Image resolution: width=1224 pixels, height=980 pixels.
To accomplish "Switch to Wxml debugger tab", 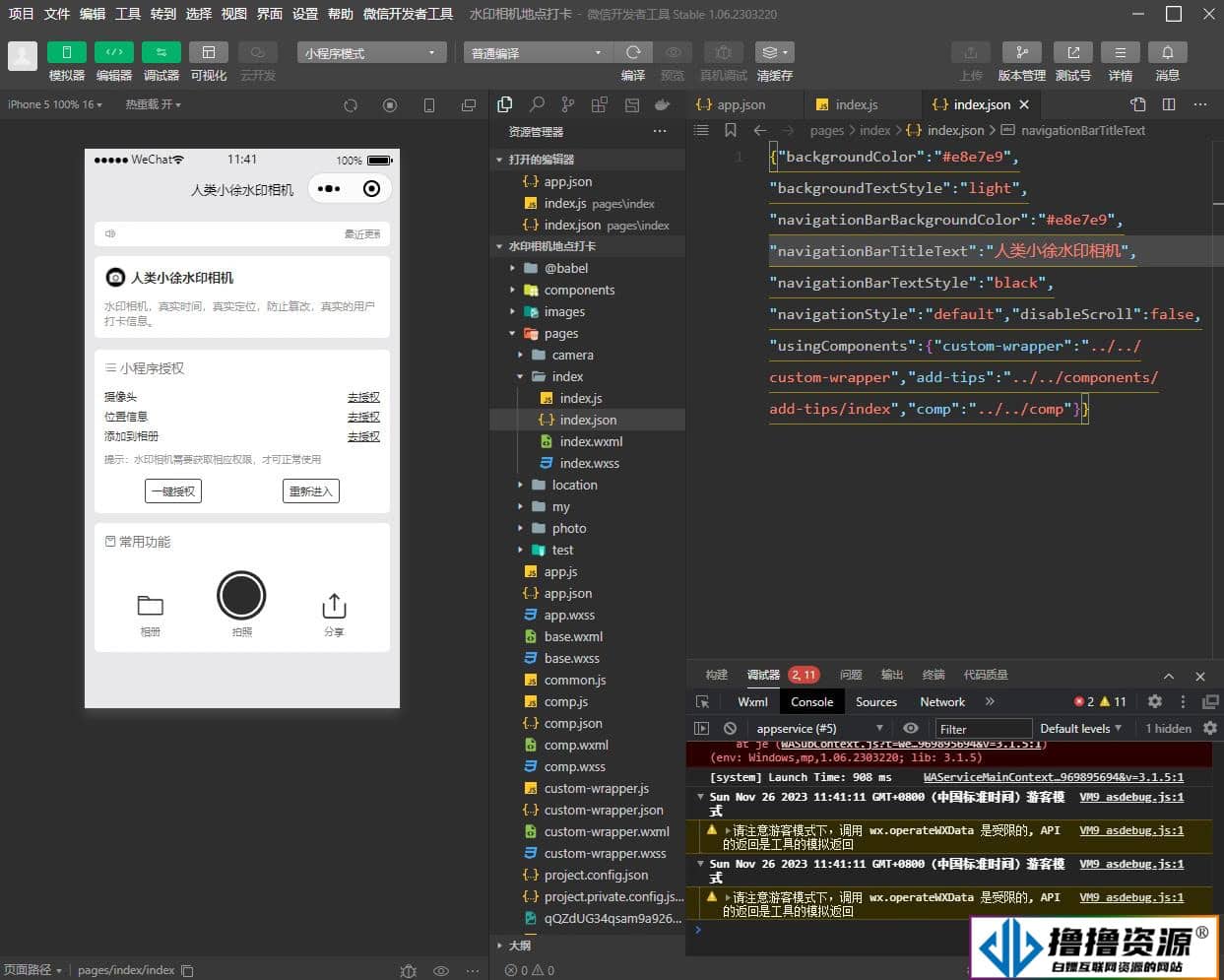I will [752, 701].
